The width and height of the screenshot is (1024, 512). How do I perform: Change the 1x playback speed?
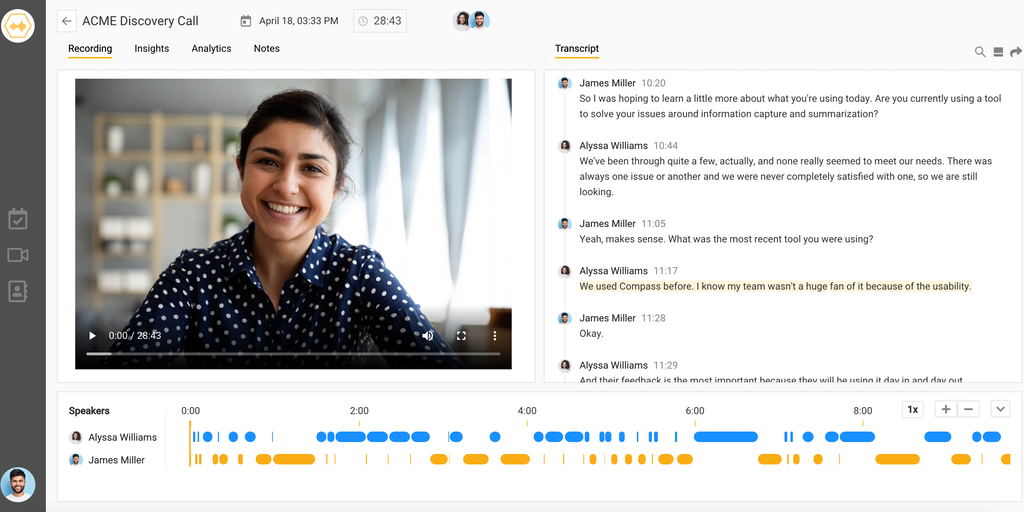coord(912,409)
